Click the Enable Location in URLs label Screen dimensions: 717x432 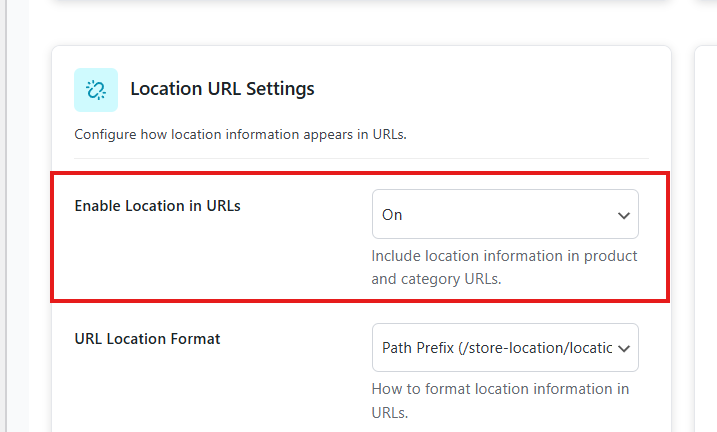pos(157,206)
